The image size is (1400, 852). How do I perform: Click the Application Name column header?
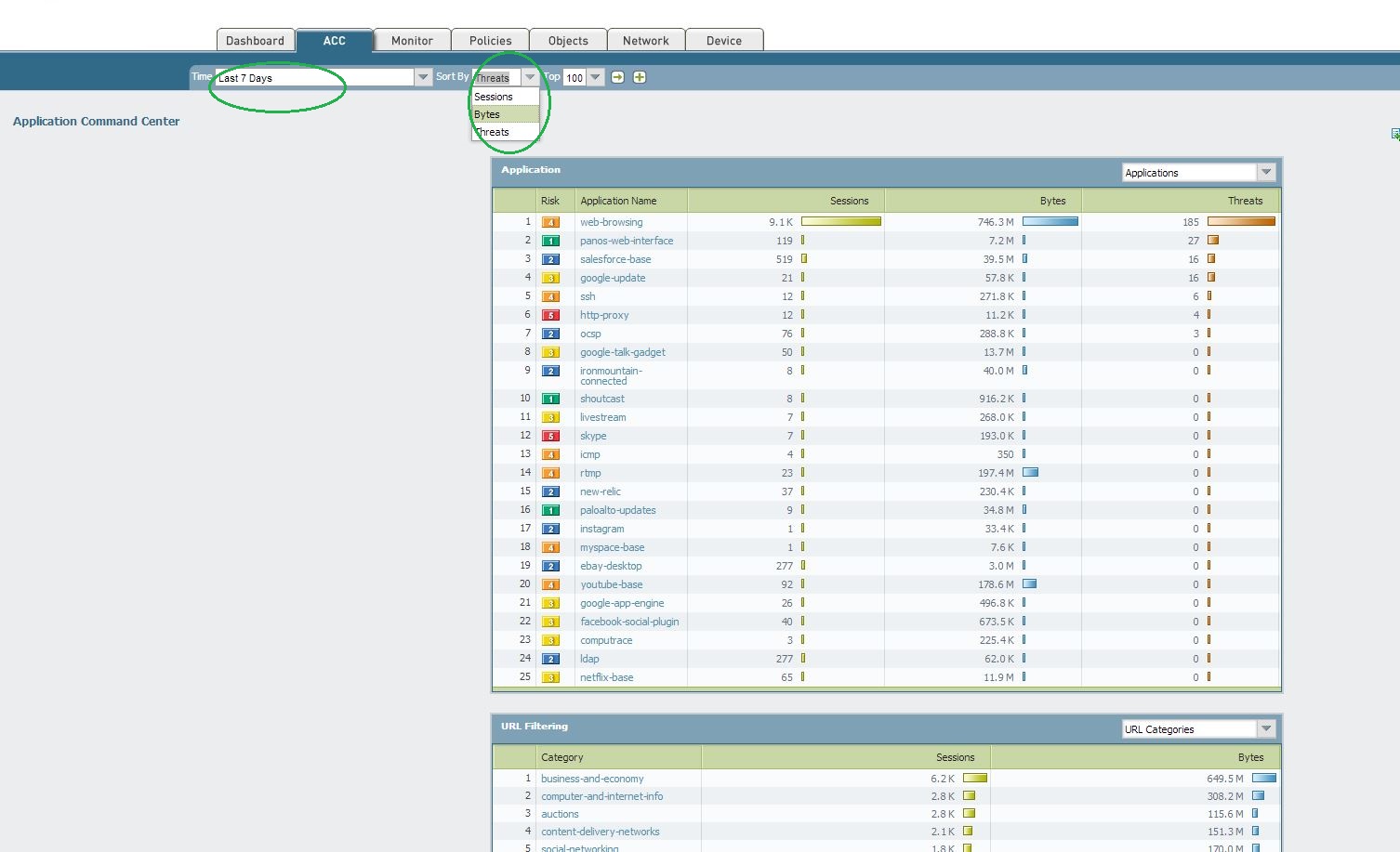618,201
